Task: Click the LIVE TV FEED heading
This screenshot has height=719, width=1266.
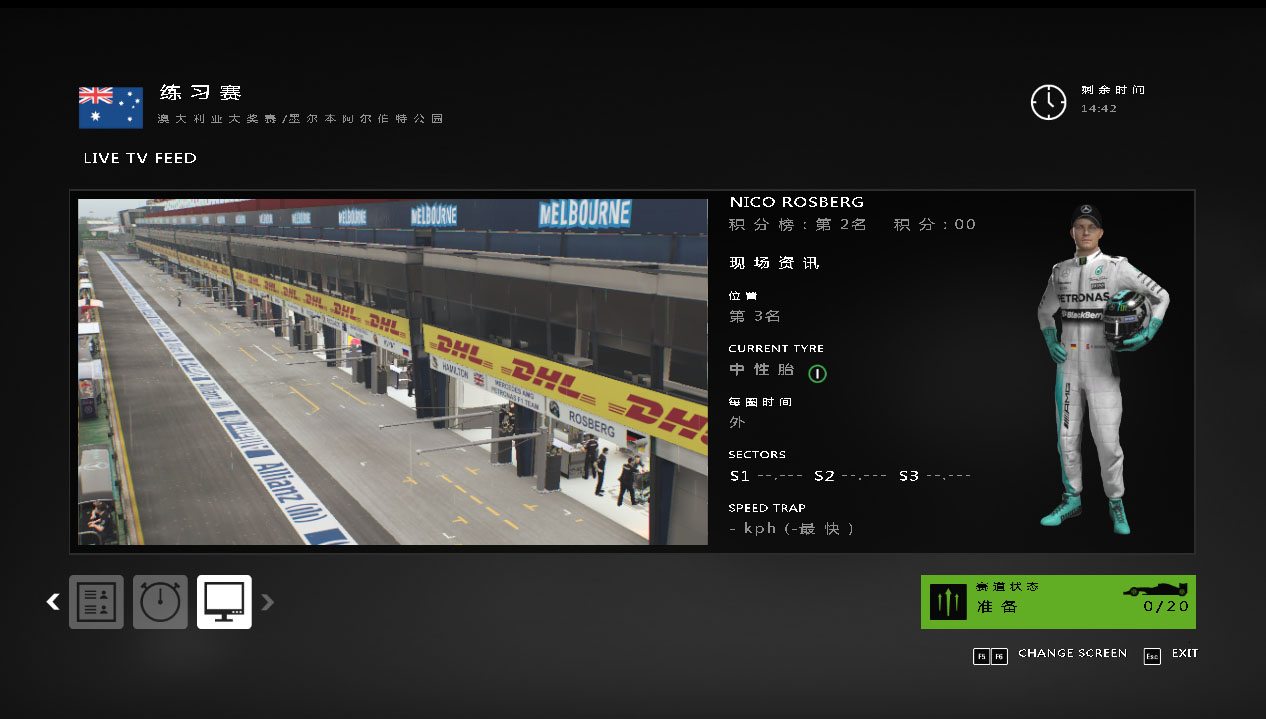Action: pyautogui.click(x=140, y=158)
